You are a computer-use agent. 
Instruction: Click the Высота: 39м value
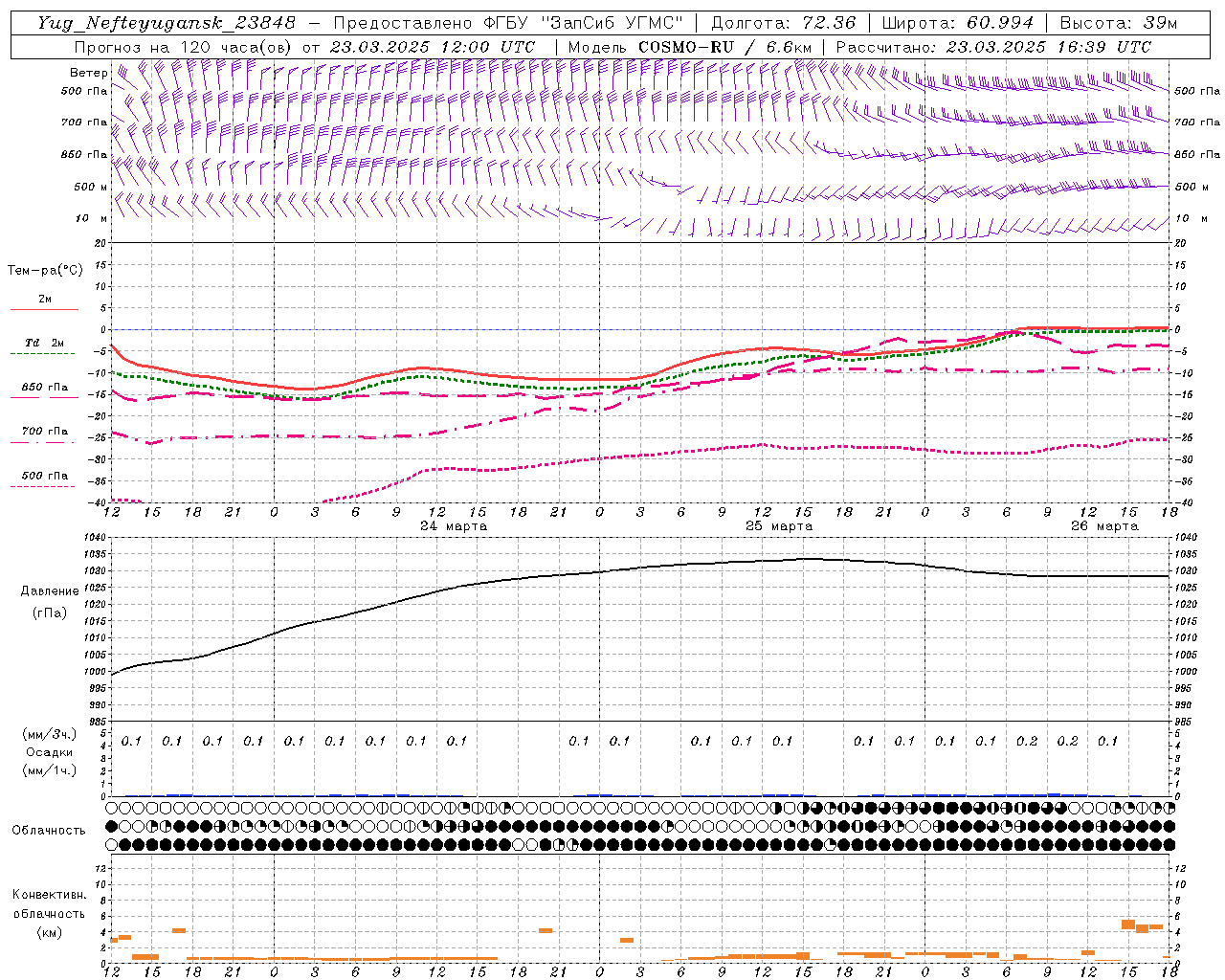(1119, 23)
